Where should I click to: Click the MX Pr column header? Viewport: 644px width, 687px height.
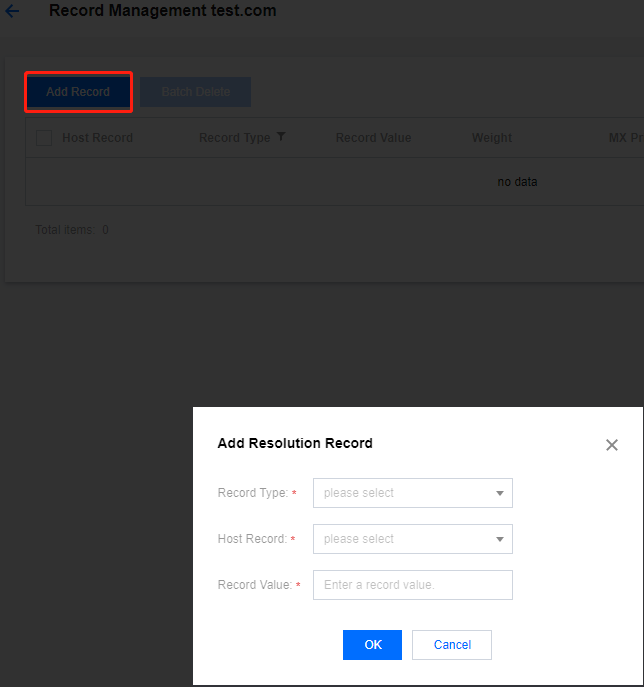(x=626, y=138)
